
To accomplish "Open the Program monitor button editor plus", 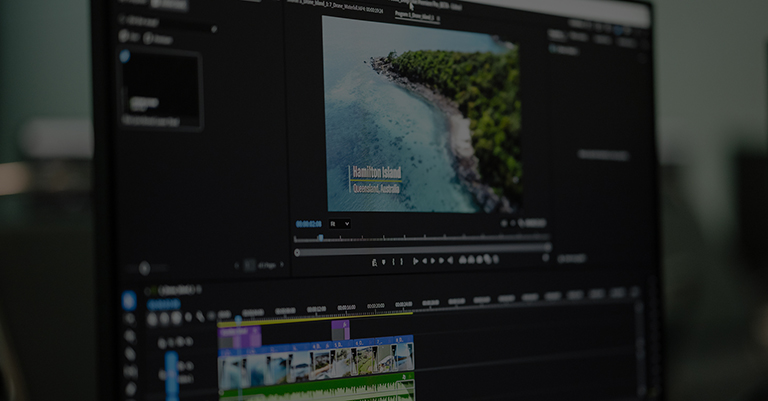I will (x=546, y=258).
